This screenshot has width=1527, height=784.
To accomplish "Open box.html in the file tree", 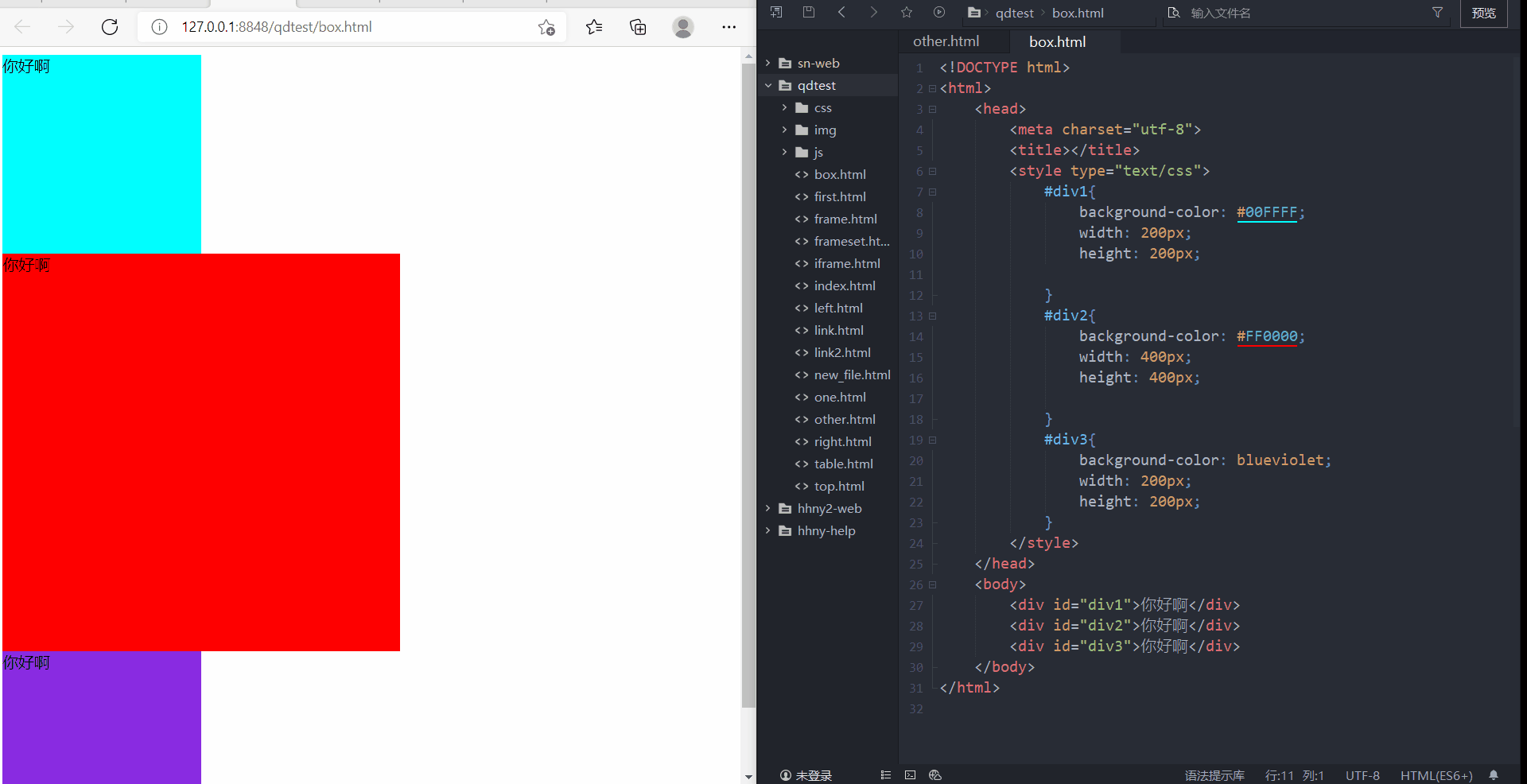I will 840,174.
